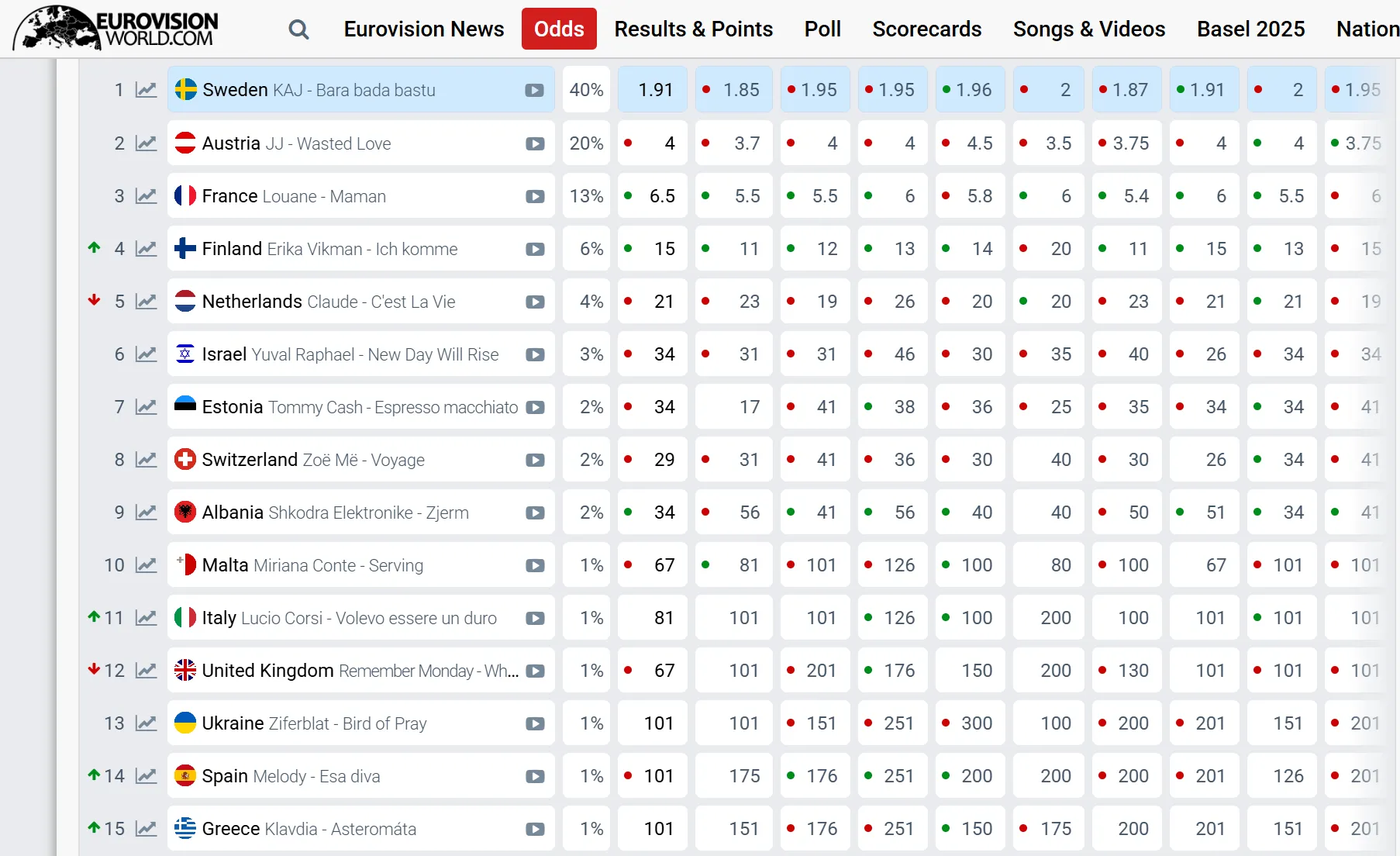Open Sweden's odds history chart icon
1400x856 pixels.
click(146, 90)
